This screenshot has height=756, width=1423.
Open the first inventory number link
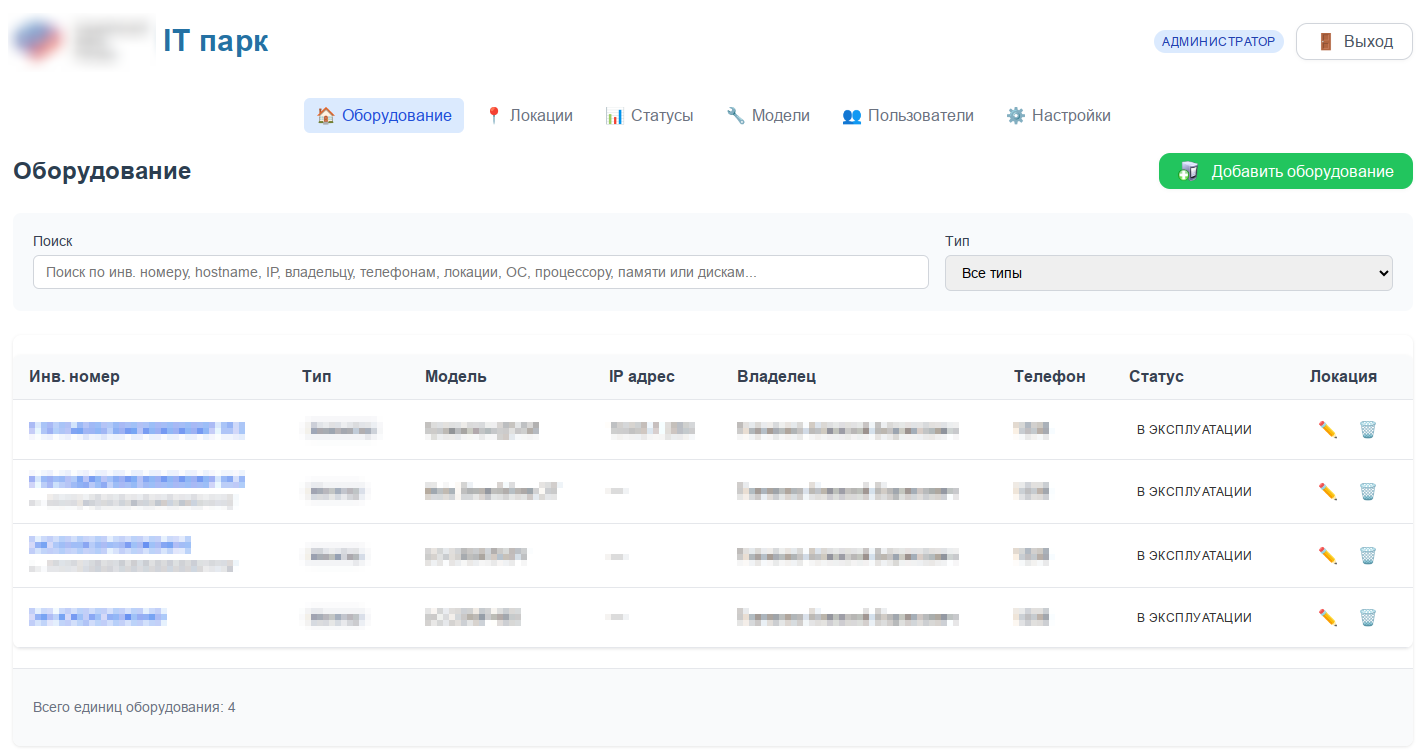(x=137, y=429)
